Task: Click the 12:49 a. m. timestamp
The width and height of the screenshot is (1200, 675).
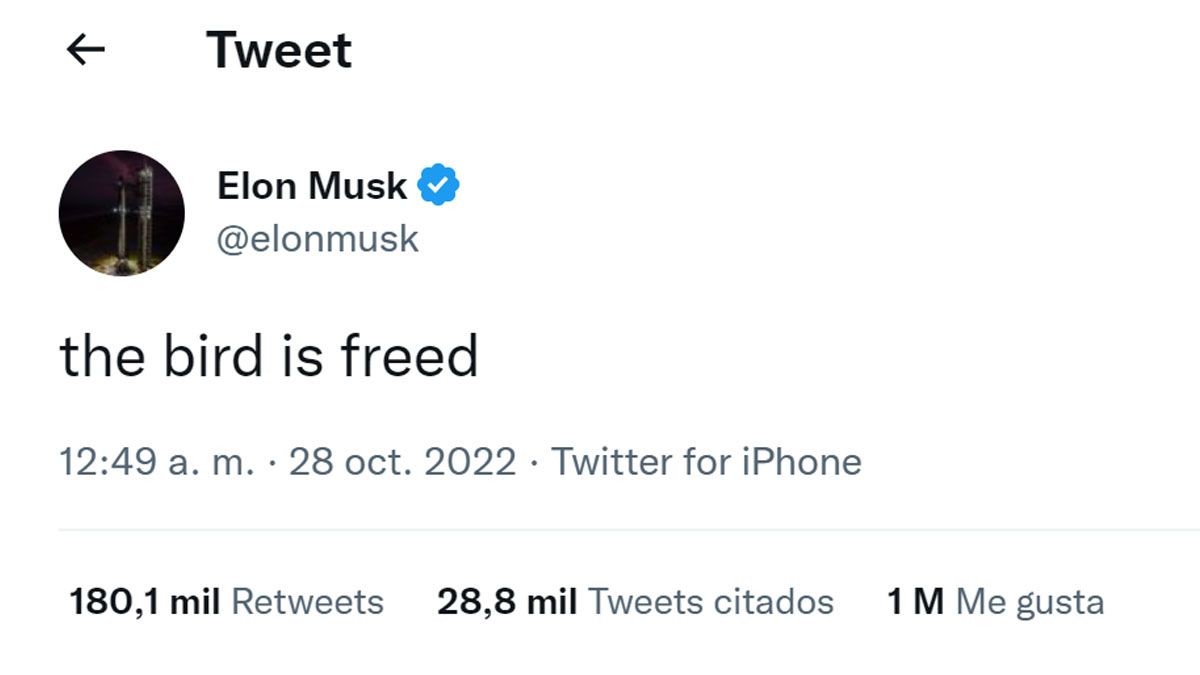Action: click(x=158, y=462)
